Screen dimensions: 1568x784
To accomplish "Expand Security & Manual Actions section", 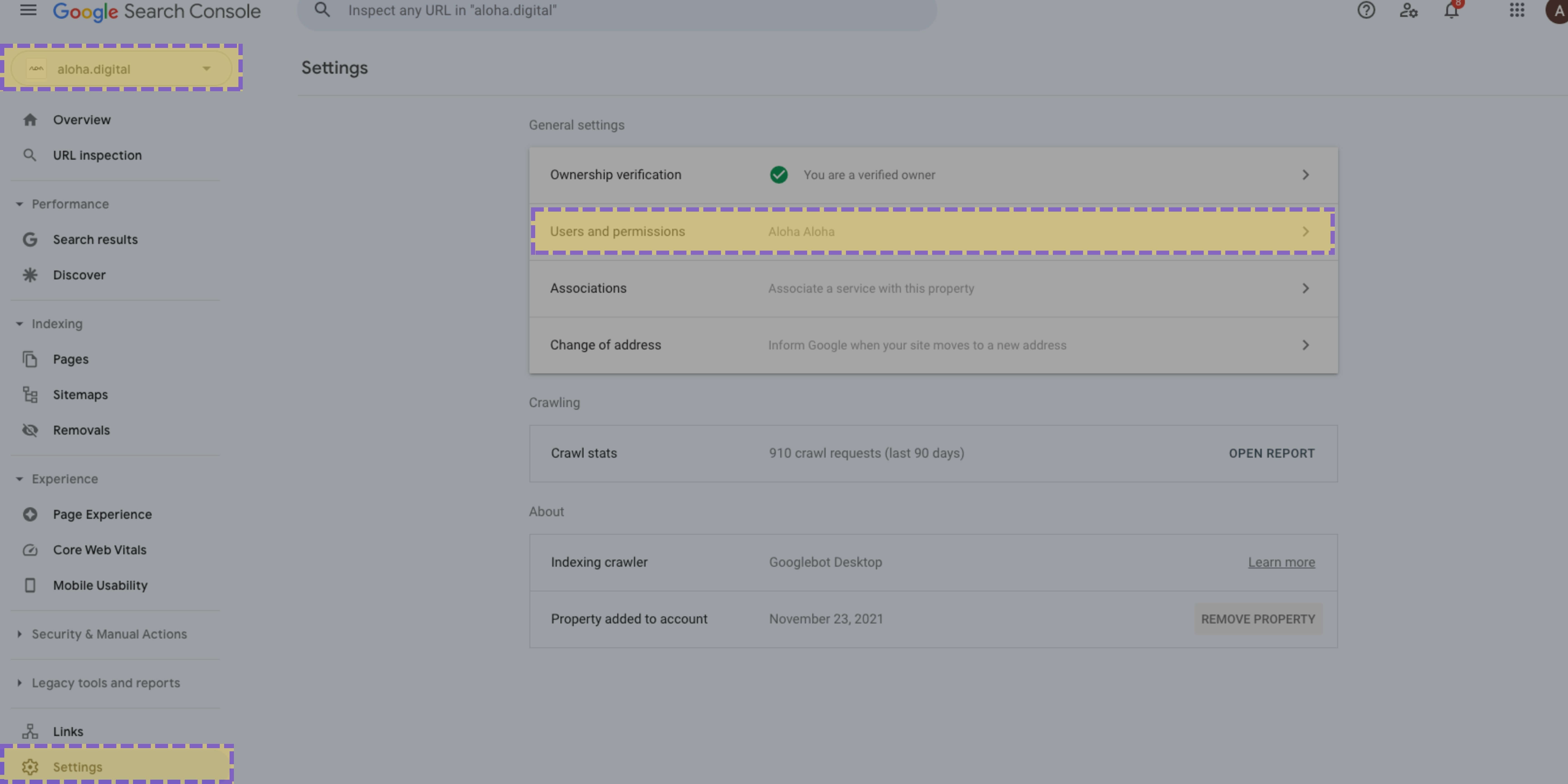I will pos(20,634).
